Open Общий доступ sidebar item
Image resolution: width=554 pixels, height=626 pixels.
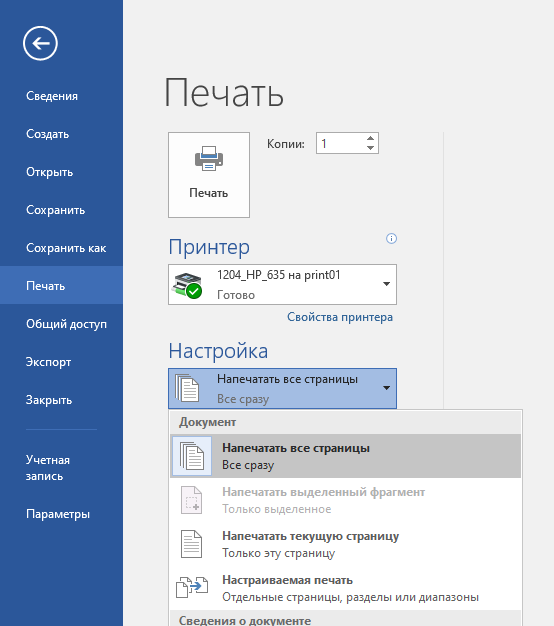click(x=66, y=324)
